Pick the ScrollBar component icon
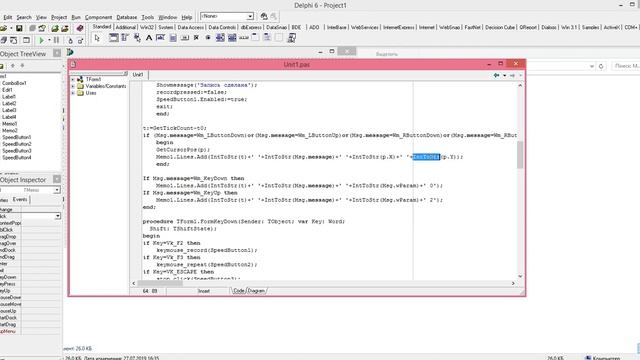Image resolution: width=640 pixels, height=360 pixels. tap(244, 38)
